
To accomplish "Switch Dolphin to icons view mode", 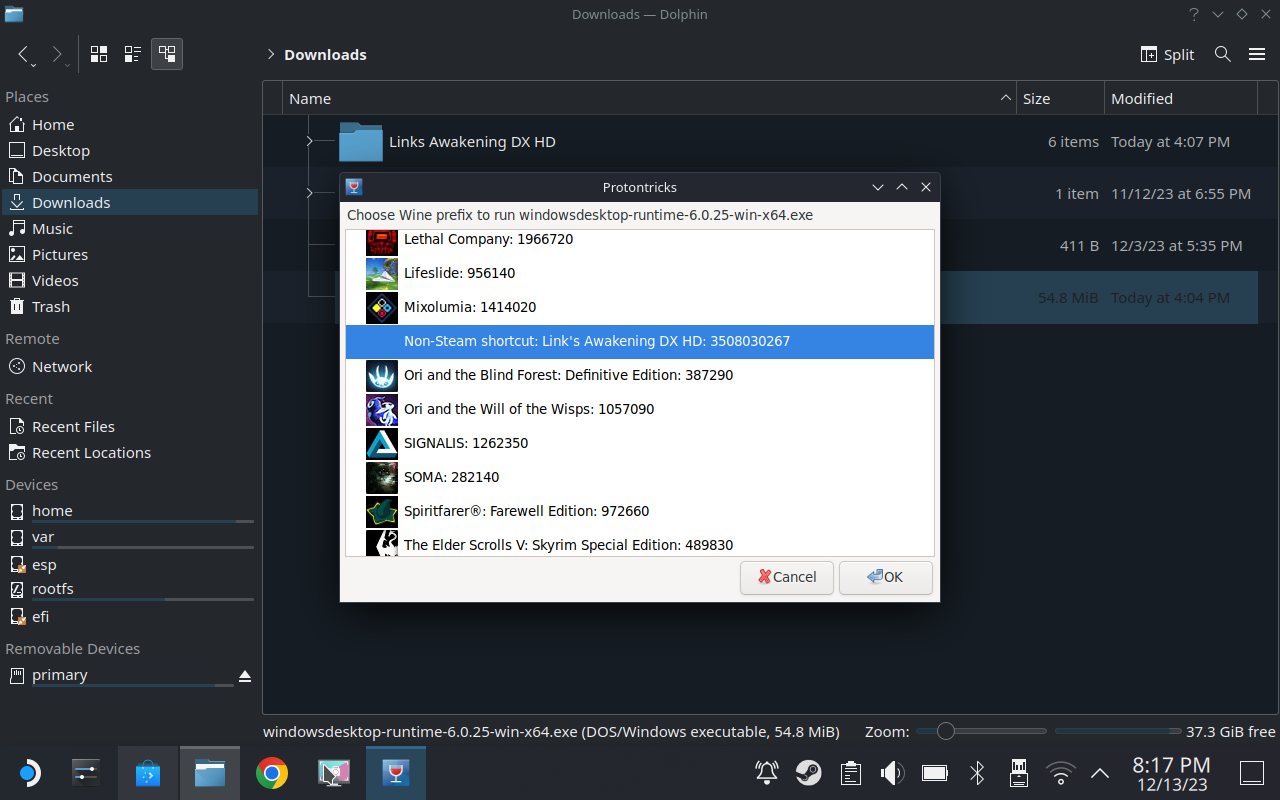I will pos(99,54).
